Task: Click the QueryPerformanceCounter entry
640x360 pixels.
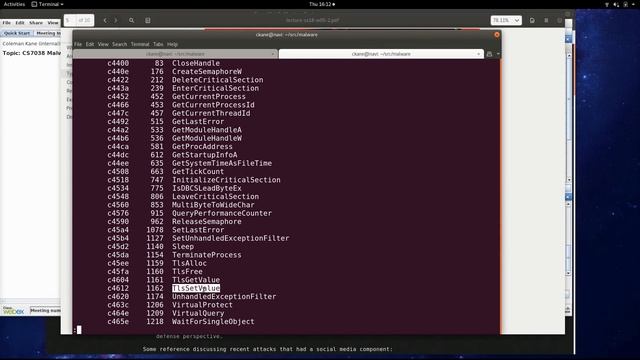Action: pos(222,213)
